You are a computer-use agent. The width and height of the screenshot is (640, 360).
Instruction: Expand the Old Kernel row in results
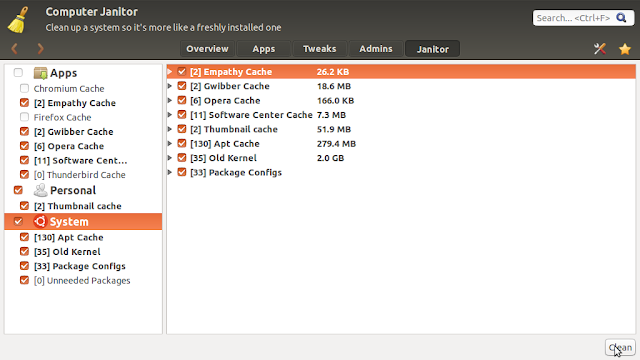(170, 158)
